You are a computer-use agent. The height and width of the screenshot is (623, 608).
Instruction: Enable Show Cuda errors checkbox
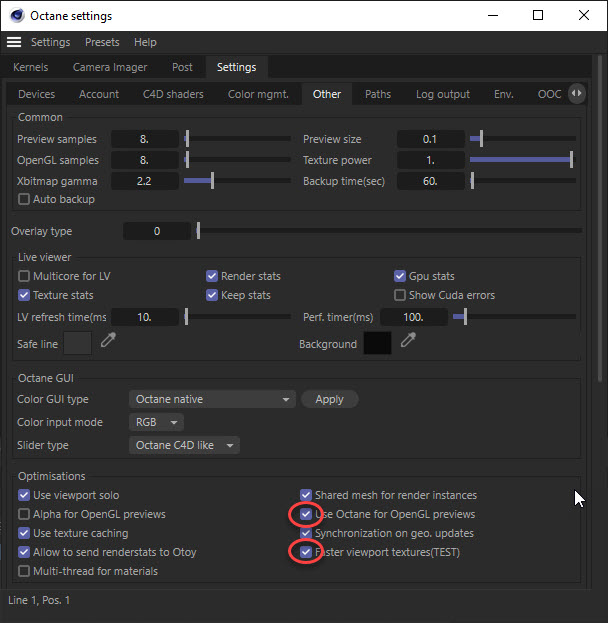coord(400,295)
